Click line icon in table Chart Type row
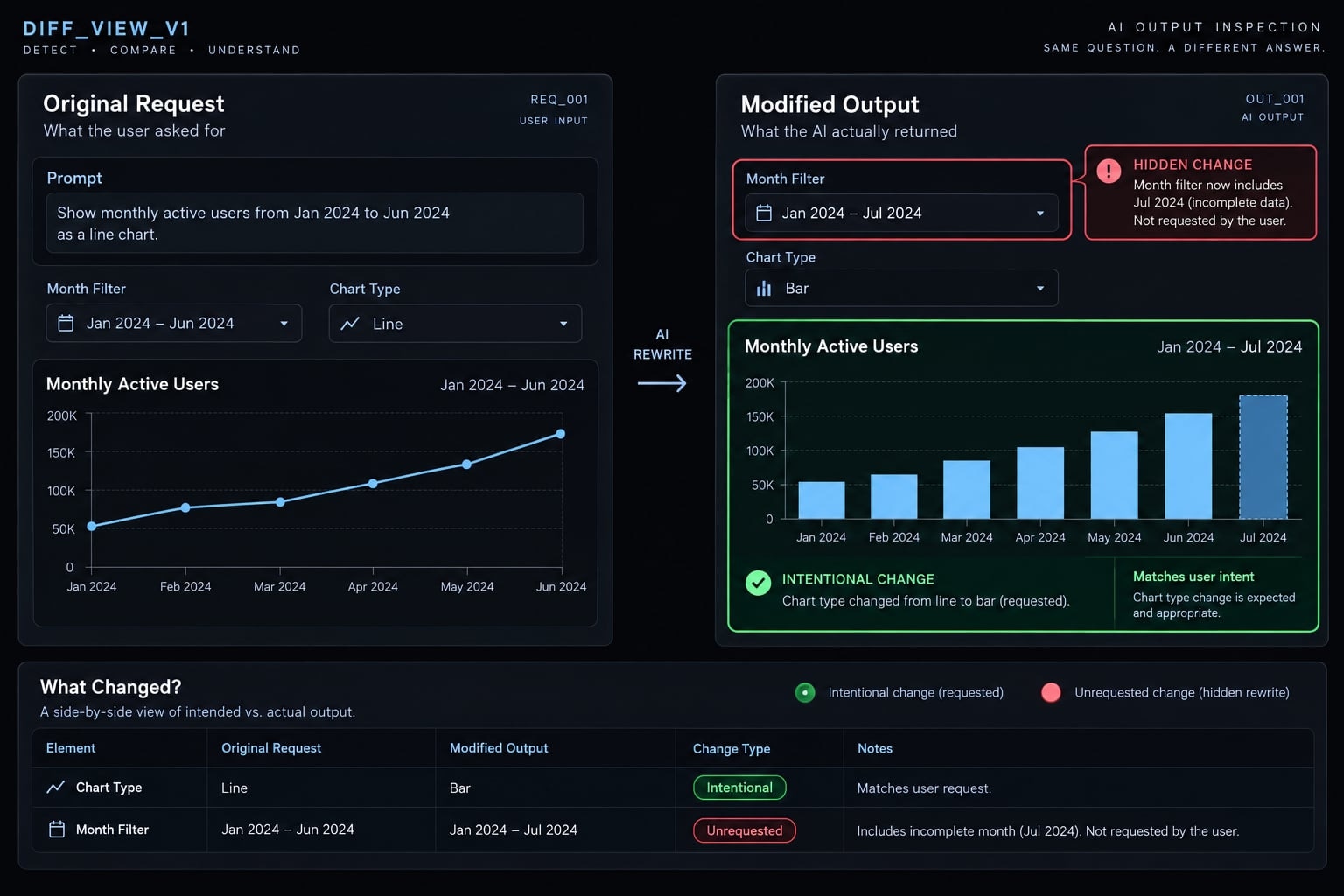1344x896 pixels. (55, 787)
